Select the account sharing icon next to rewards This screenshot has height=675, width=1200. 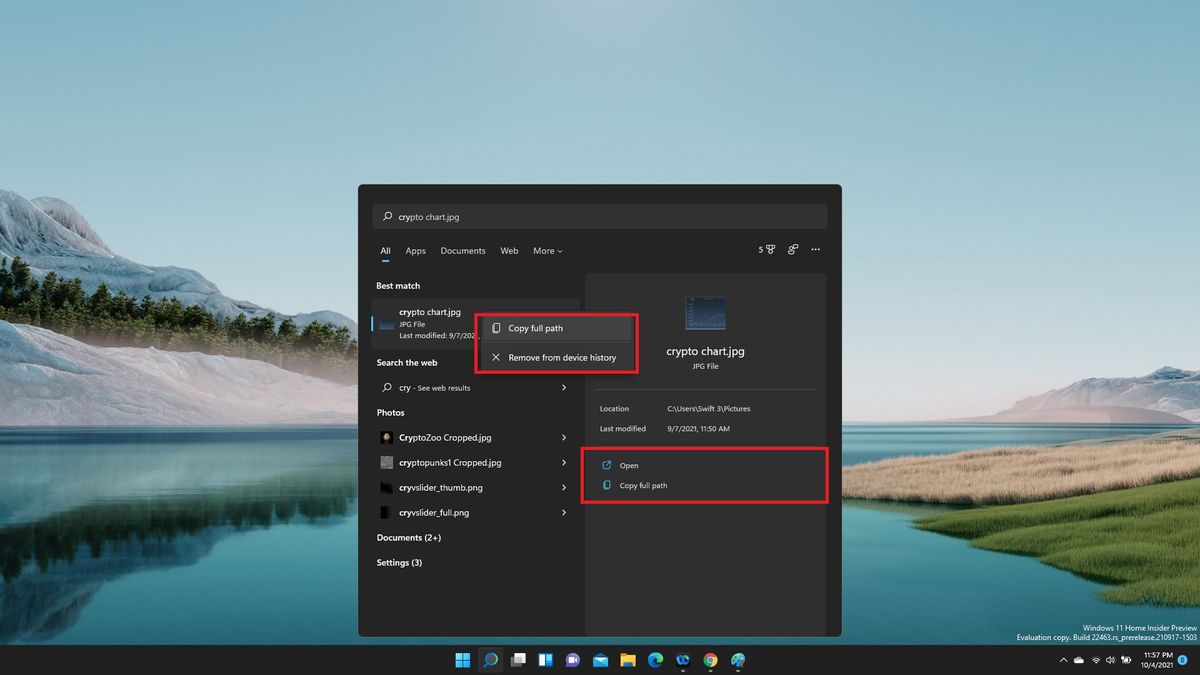(793, 249)
